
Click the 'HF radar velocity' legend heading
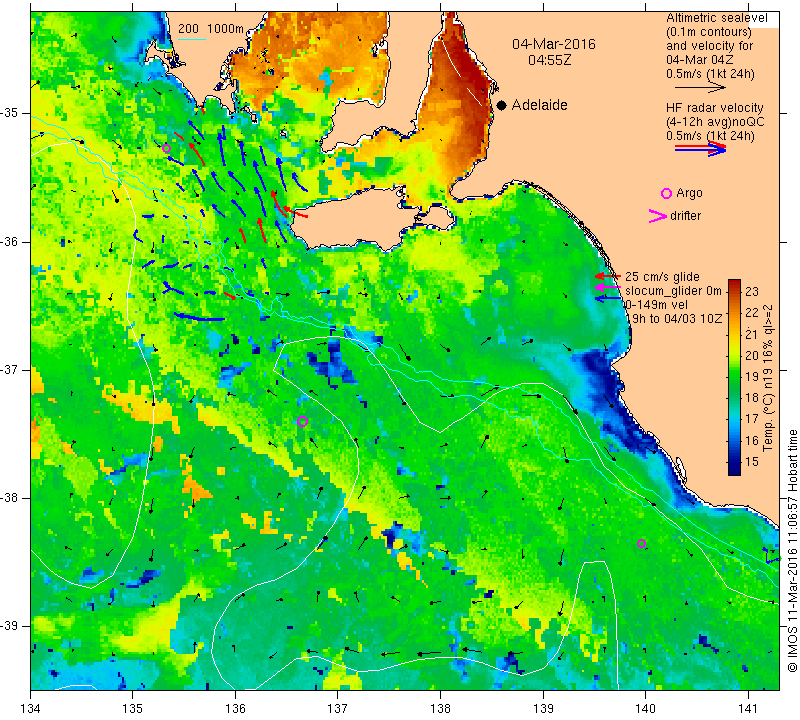point(714,108)
